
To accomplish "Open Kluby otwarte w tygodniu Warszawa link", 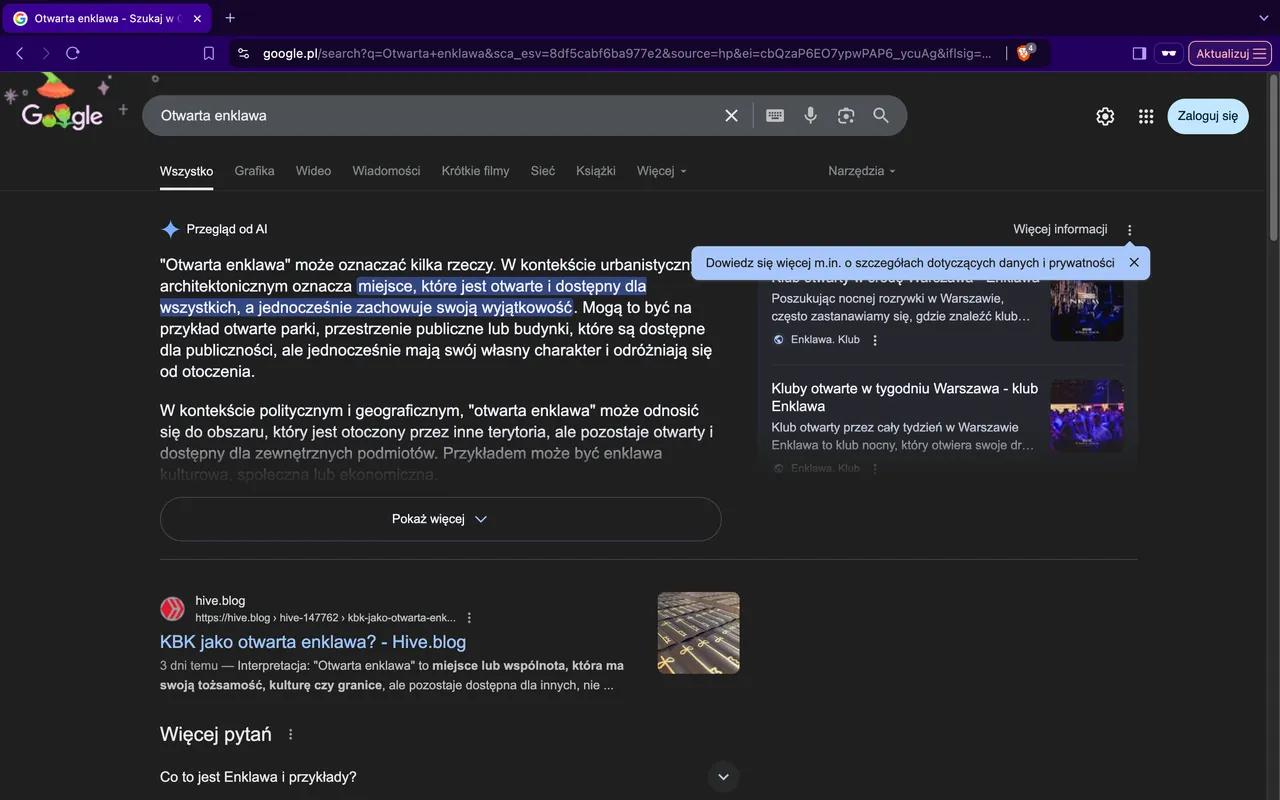I will pos(905,397).
